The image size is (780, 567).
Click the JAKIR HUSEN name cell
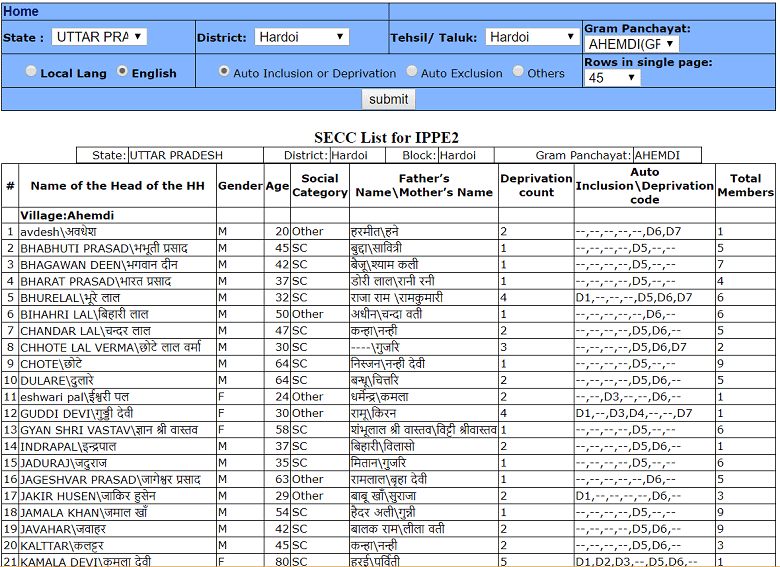(117, 496)
